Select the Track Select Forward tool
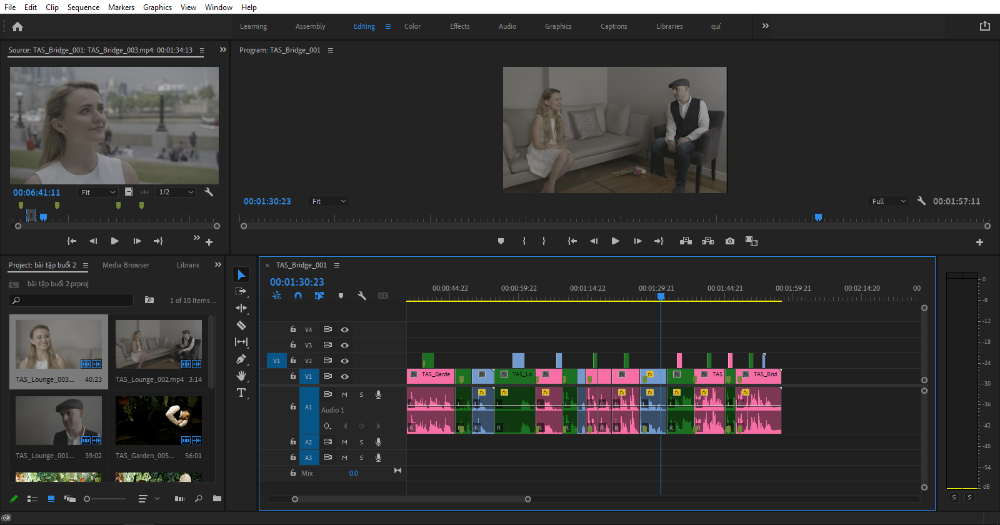Image resolution: width=1000 pixels, height=525 pixels. [x=241, y=292]
